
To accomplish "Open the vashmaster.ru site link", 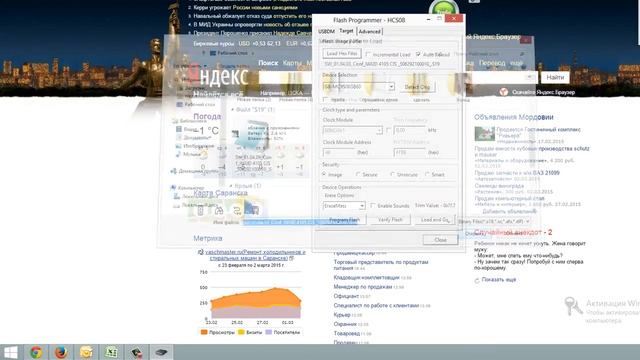I will click(x=256, y=255).
